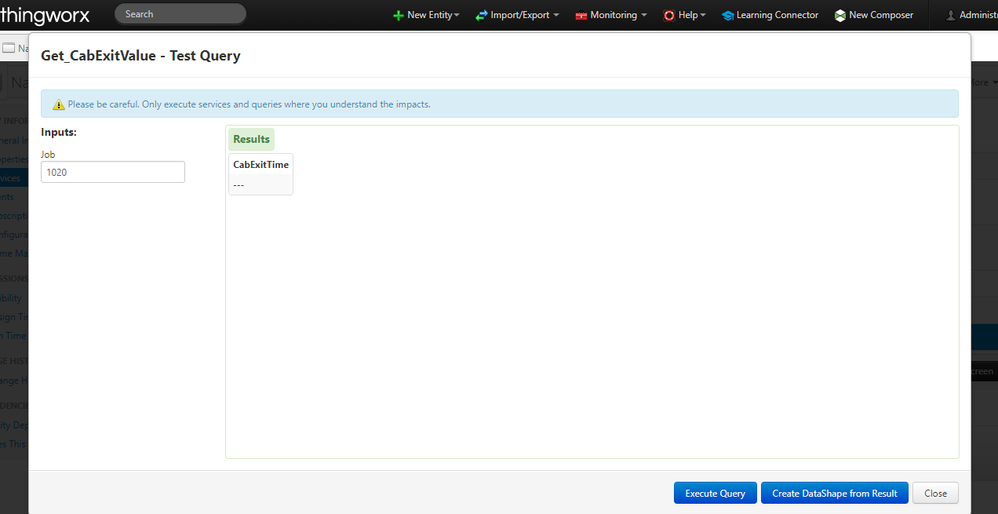Click the Inputs: label
The width and height of the screenshot is (998, 514).
[x=59, y=132]
